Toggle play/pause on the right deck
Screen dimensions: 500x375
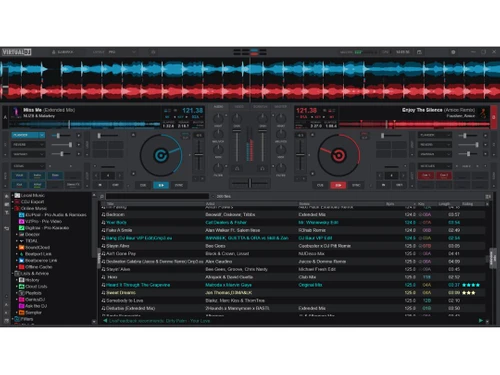click(x=338, y=185)
